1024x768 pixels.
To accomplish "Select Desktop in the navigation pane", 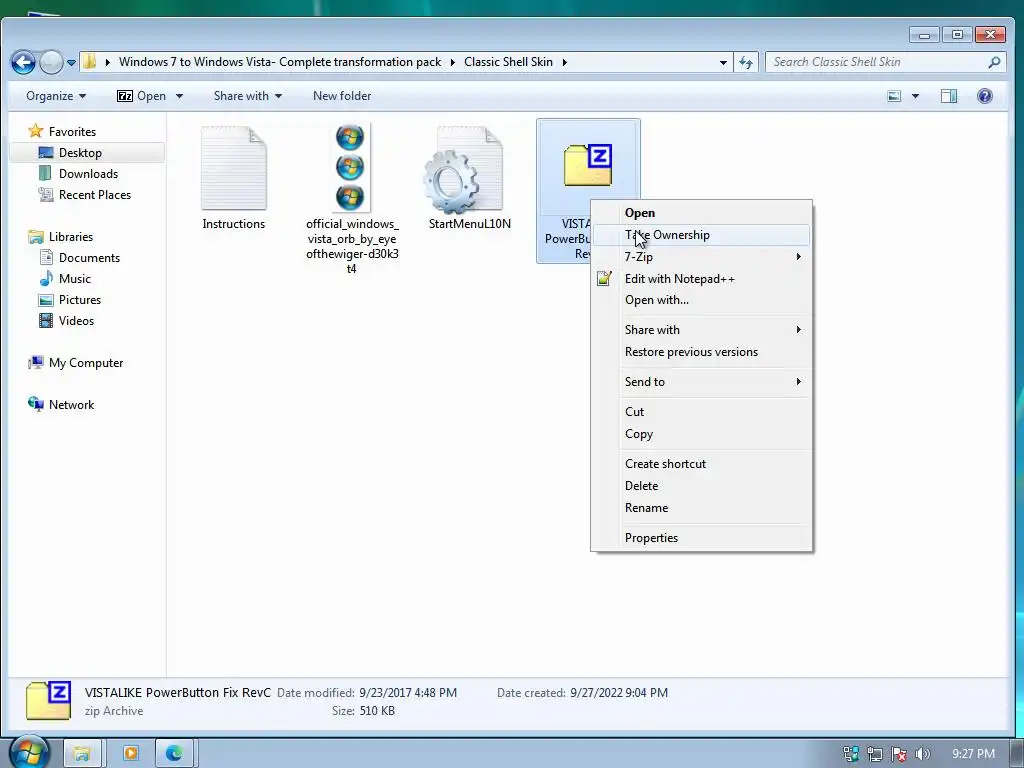I will click(80, 153).
